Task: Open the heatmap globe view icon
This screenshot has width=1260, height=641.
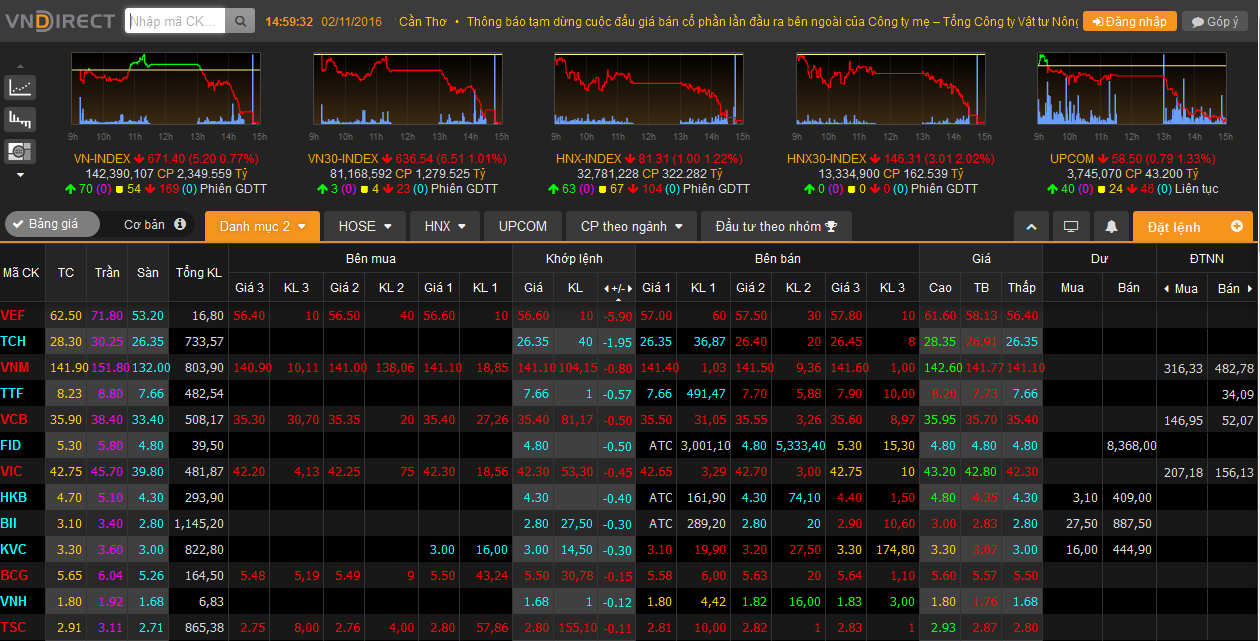Action: click(20, 151)
